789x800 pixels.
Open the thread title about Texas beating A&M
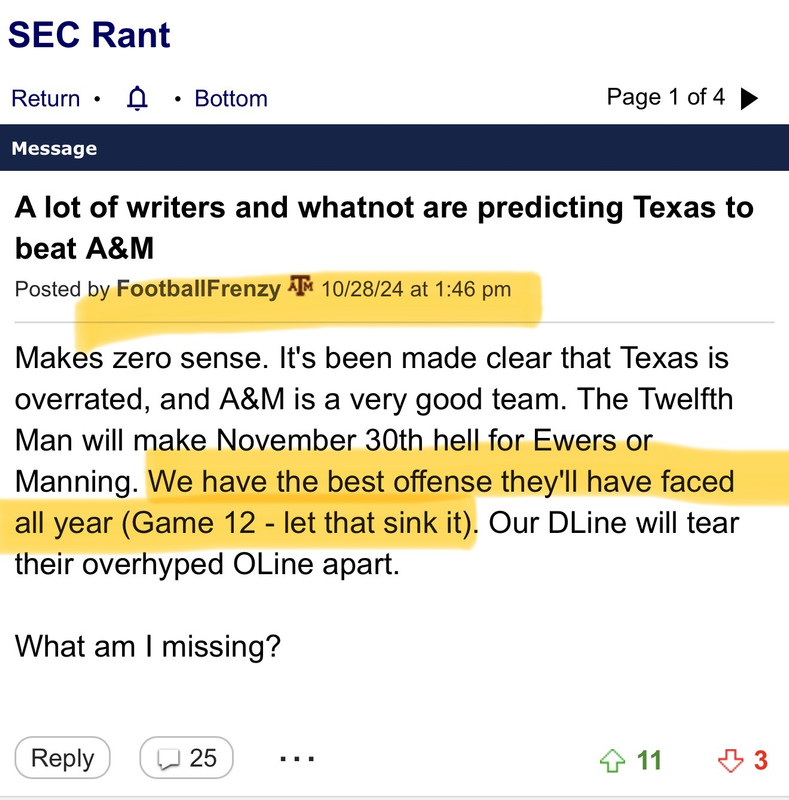pos(383,227)
